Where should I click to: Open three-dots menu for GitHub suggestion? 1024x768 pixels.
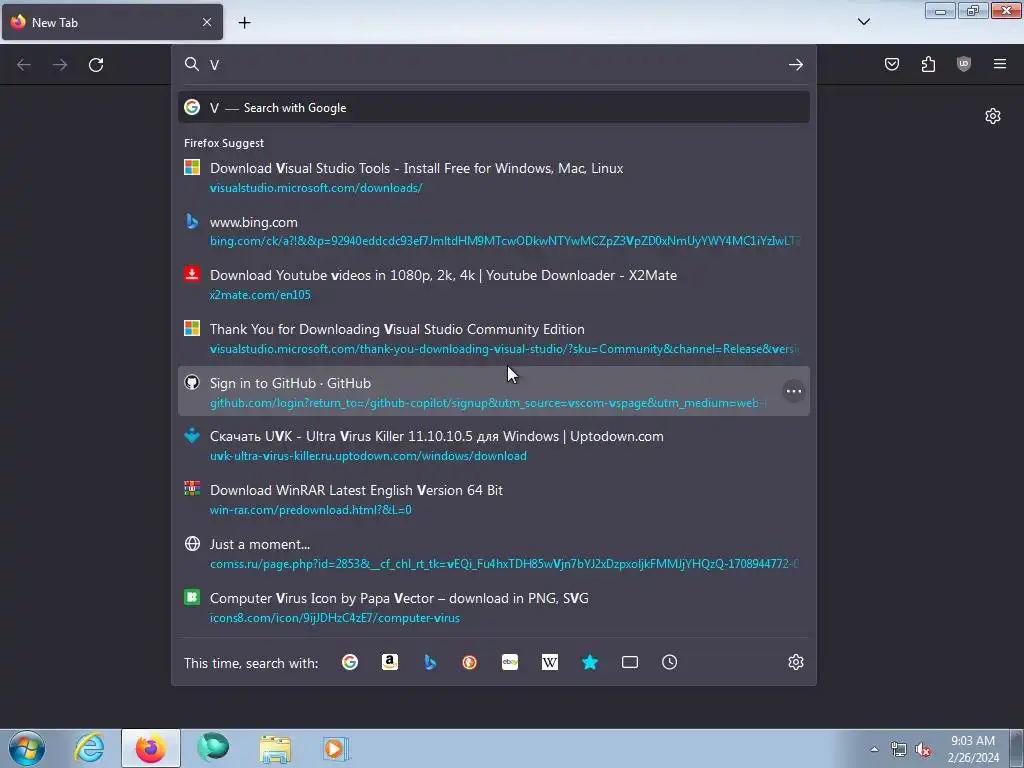pyautogui.click(x=793, y=391)
